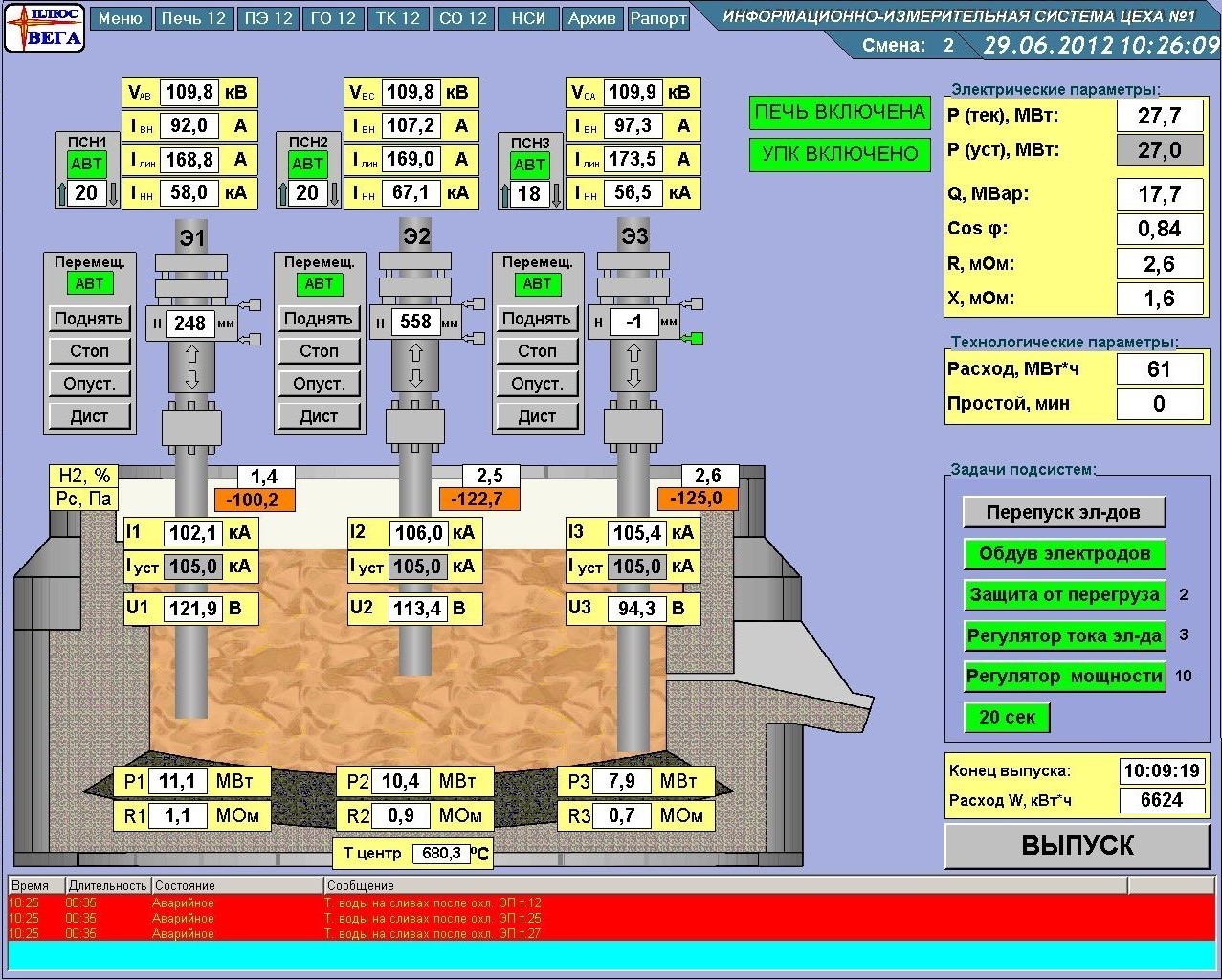The height and width of the screenshot is (980, 1222).
Task: Click the down arrow on electrode Э3
Action: (x=633, y=378)
